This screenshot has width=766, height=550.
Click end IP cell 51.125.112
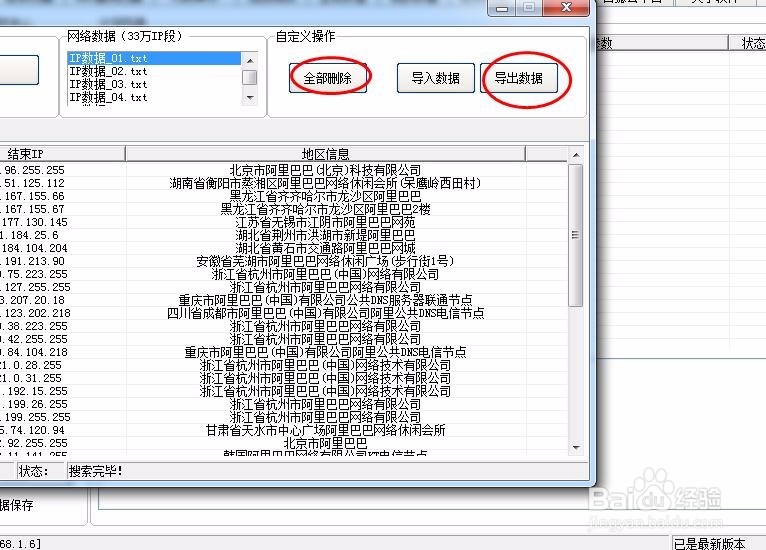pos(34,183)
